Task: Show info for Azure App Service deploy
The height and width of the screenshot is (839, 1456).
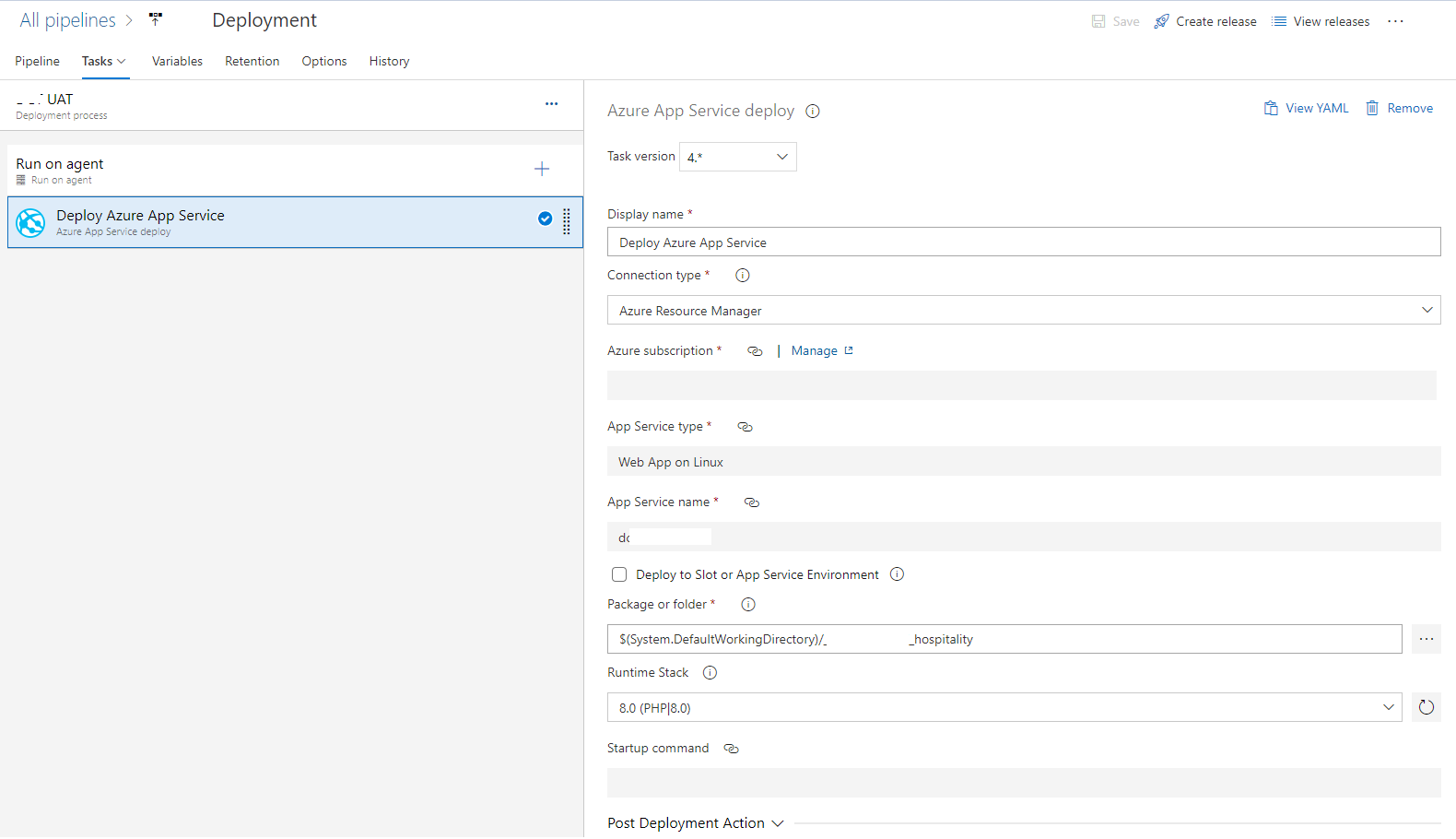Action: (813, 112)
